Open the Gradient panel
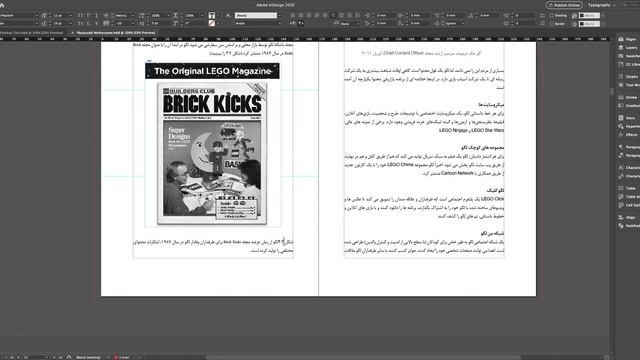This screenshot has height=360, width=640. [628, 106]
